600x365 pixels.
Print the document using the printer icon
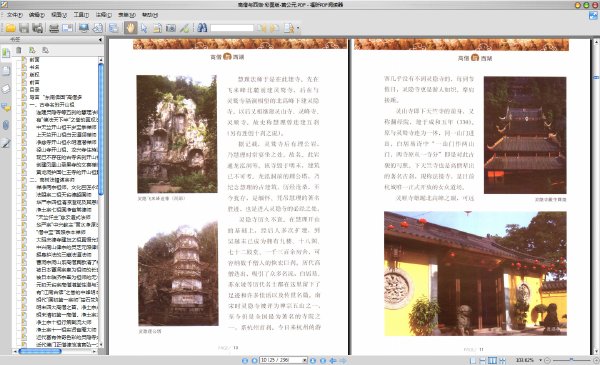pos(54,28)
